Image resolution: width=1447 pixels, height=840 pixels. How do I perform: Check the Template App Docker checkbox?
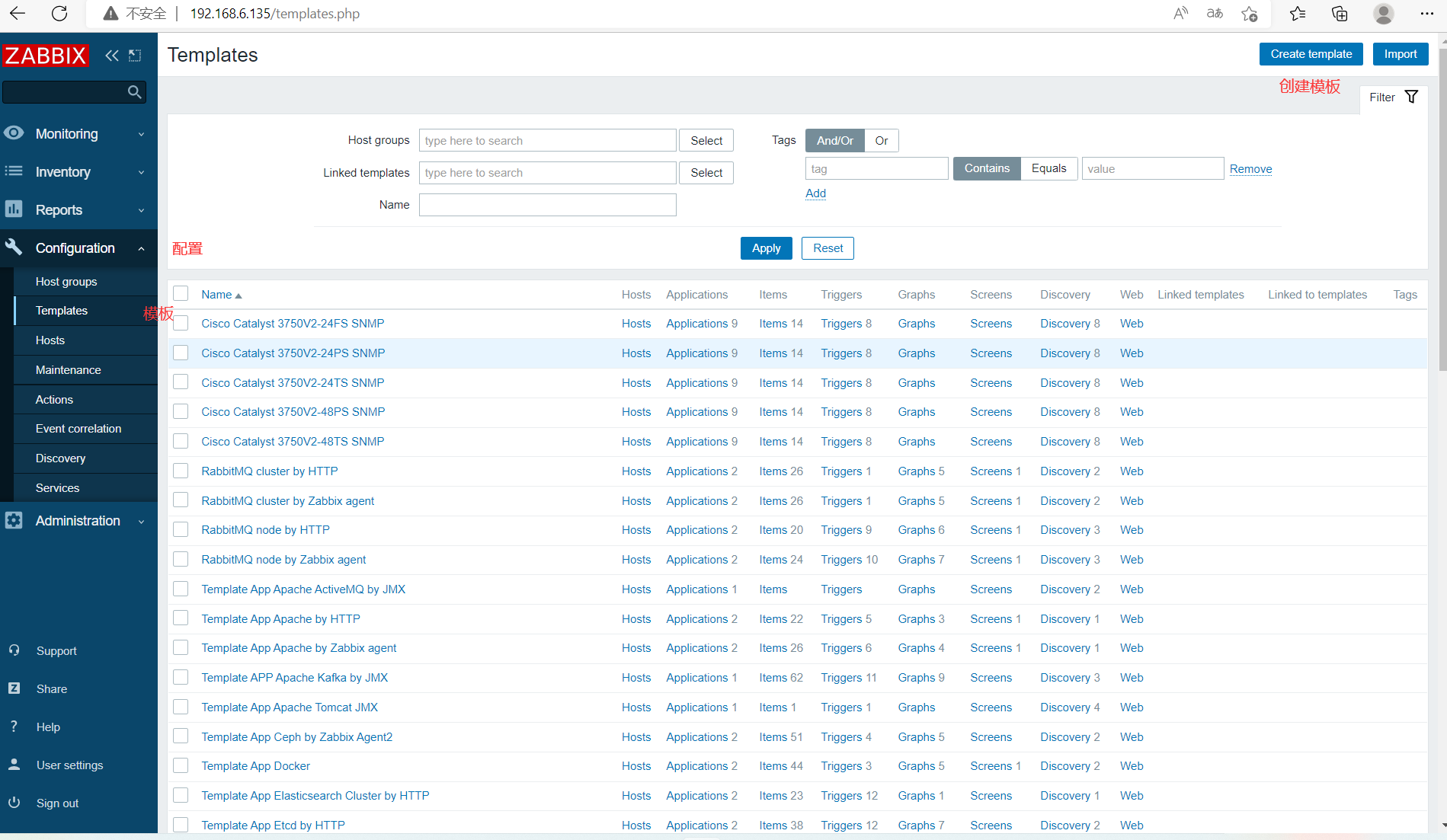point(181,765)
